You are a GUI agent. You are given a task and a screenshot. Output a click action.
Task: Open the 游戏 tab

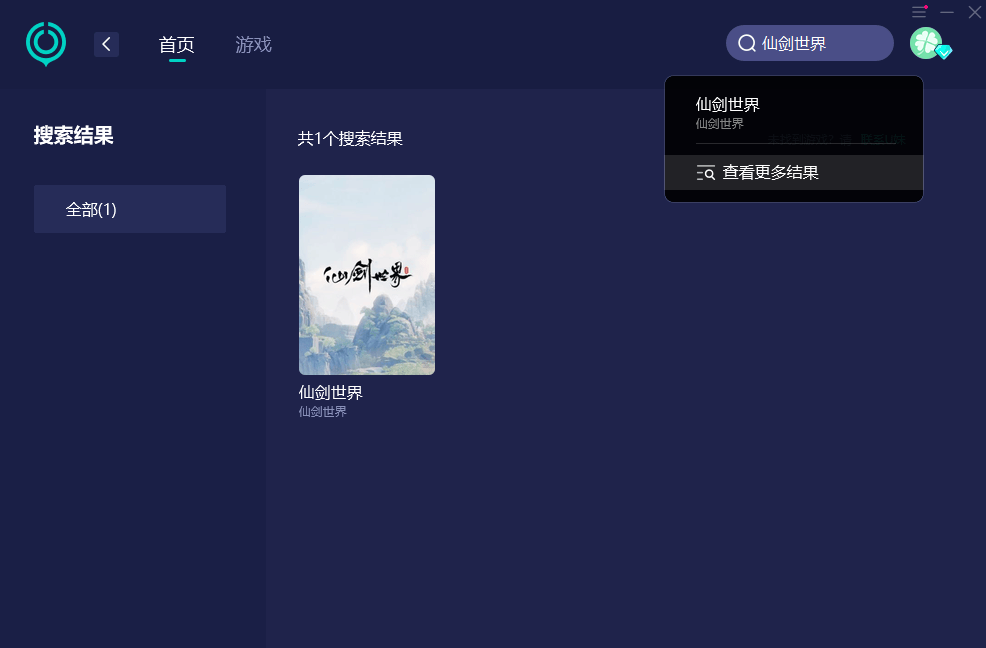[253, 44]
